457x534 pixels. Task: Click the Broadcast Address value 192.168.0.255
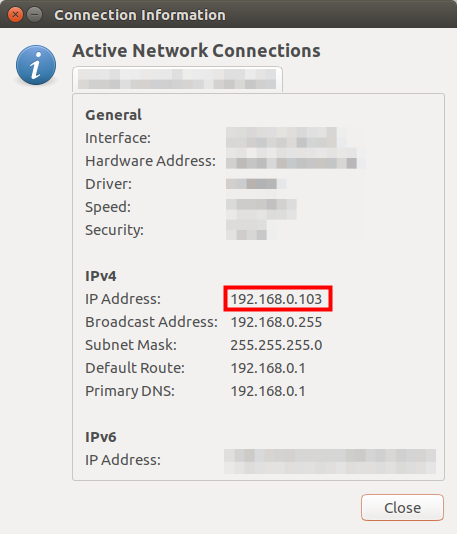click(x=276, y=322)
